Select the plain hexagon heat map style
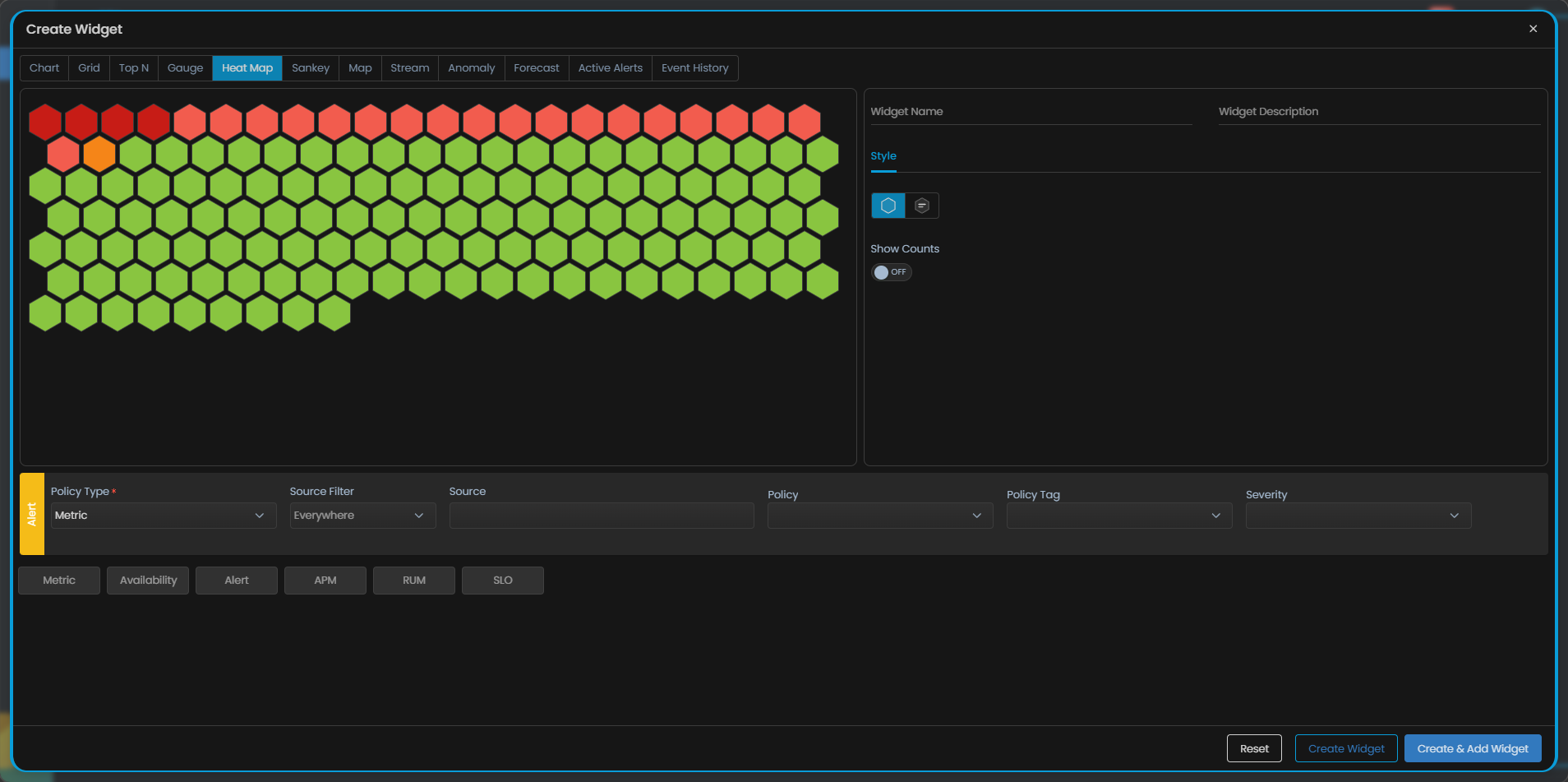Image resolution: width=1568 pixels, height=782 pixels. click(888, 206)
